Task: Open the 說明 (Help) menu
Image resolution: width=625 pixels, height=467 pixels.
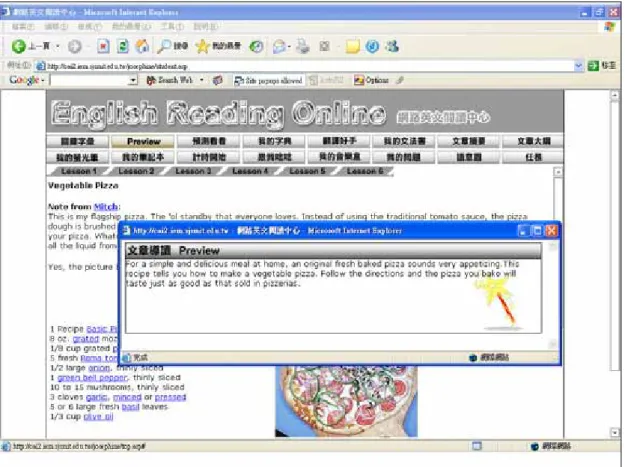Action: click(x=206, y=27)
